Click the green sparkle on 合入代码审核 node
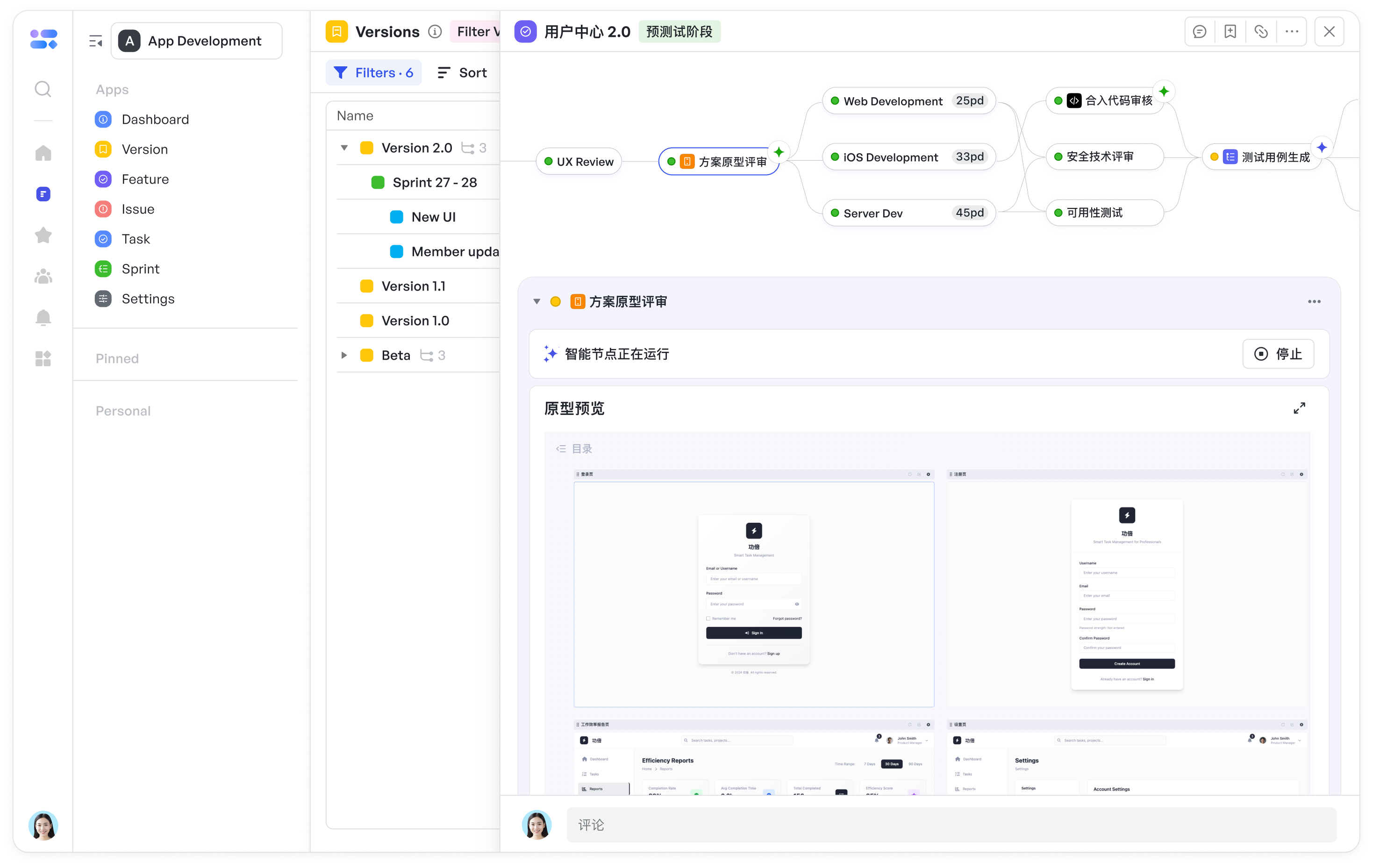 [1164, 91]
